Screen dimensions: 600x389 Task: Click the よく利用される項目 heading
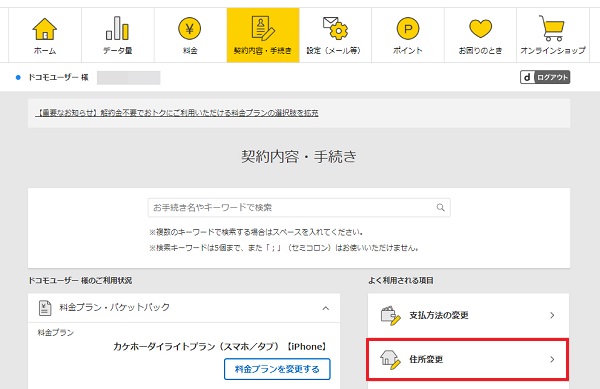pyautogui.click(x=401, y=280)
